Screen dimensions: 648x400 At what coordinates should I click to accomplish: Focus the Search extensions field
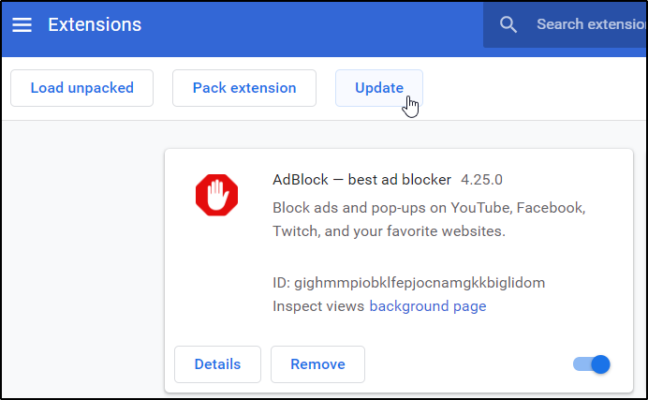pyautogui.click(x=565, y=25)
